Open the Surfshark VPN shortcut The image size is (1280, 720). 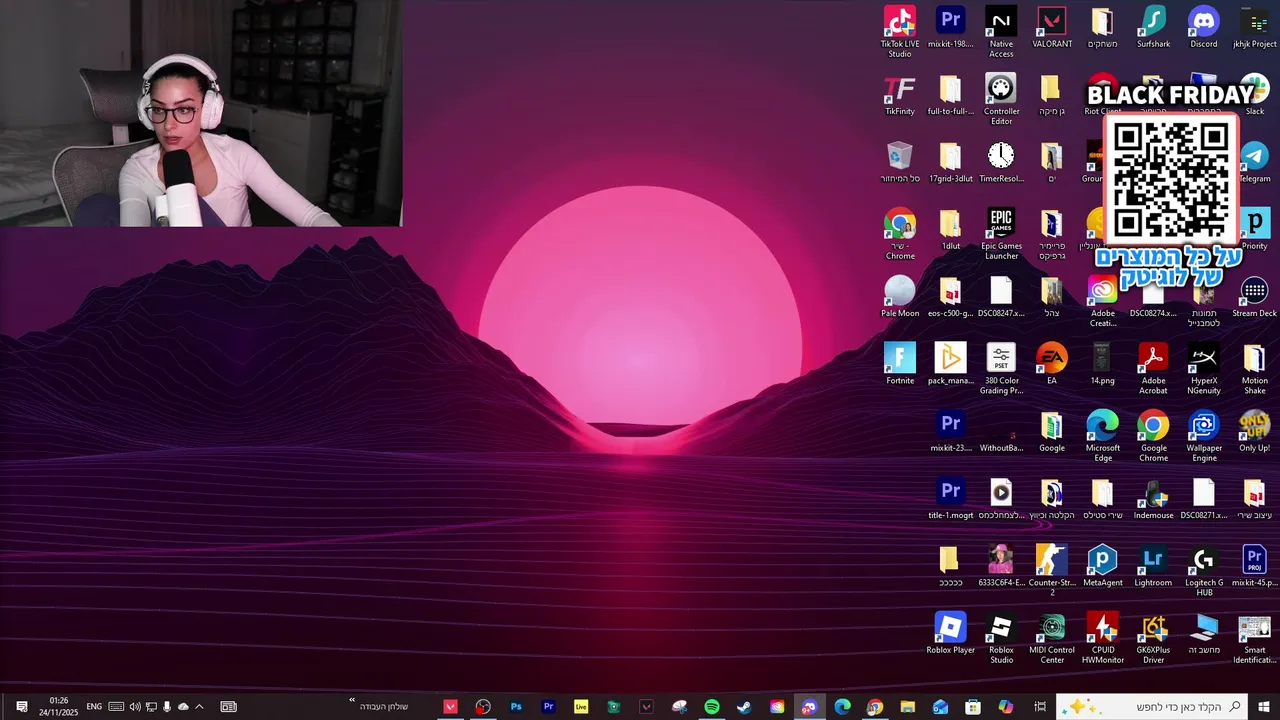1153,27
